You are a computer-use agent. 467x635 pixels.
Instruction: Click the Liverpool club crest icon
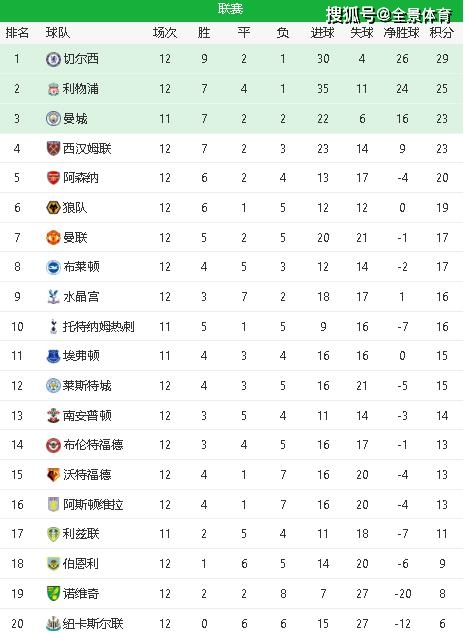(x=53, y=89)
